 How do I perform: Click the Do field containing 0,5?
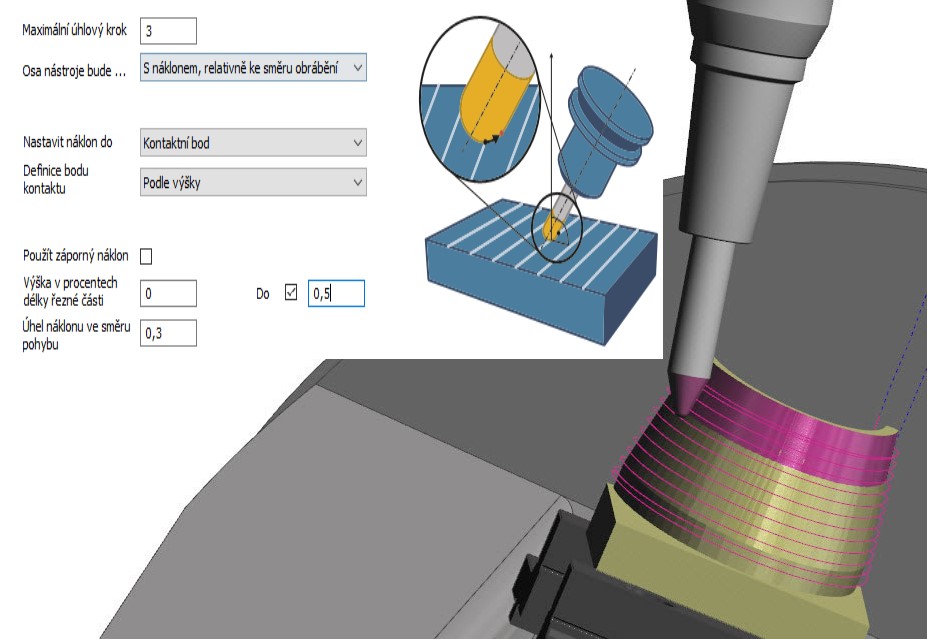335,293
